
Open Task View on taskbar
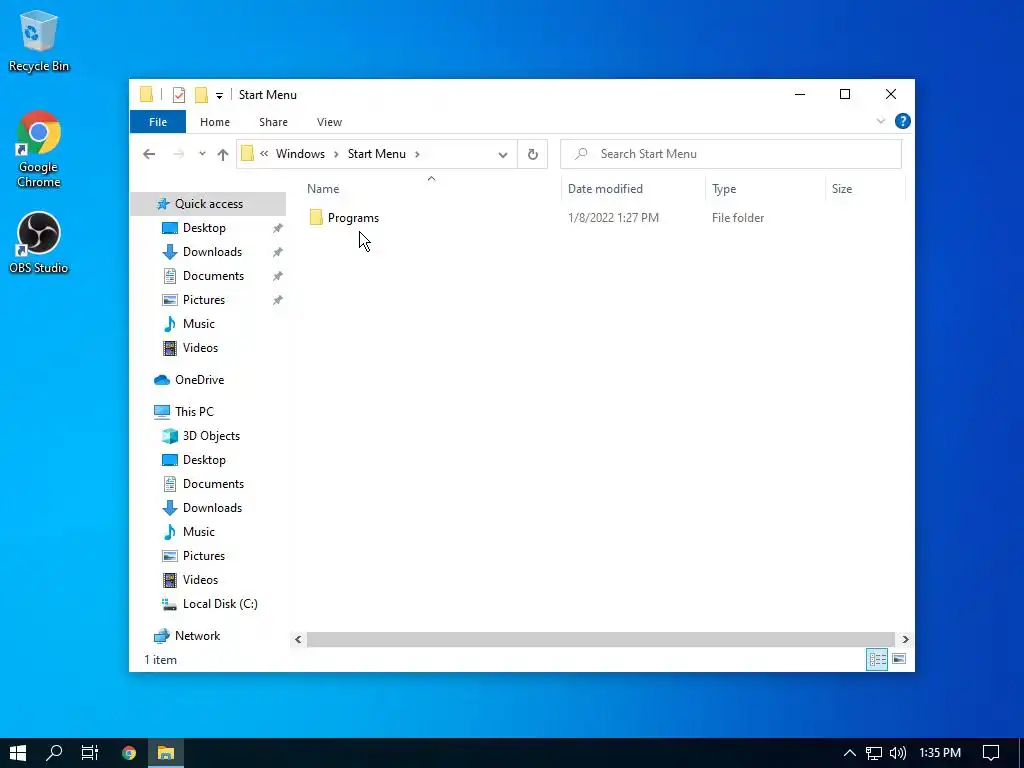(89, 753)
